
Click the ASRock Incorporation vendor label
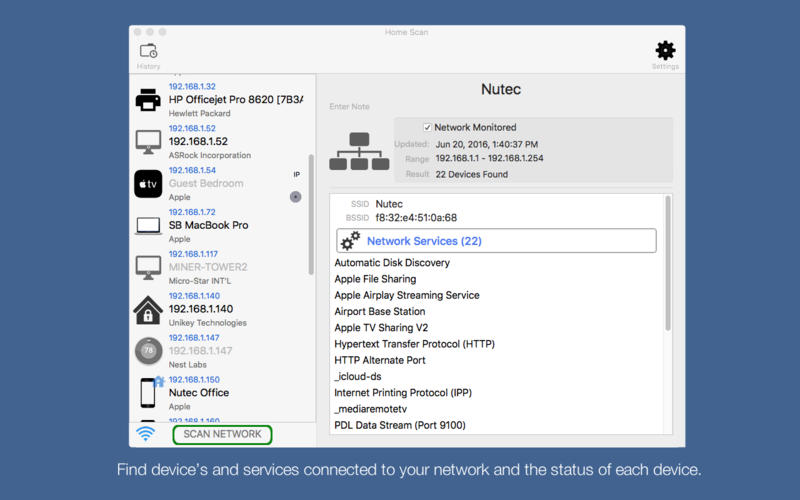[210, 155]
